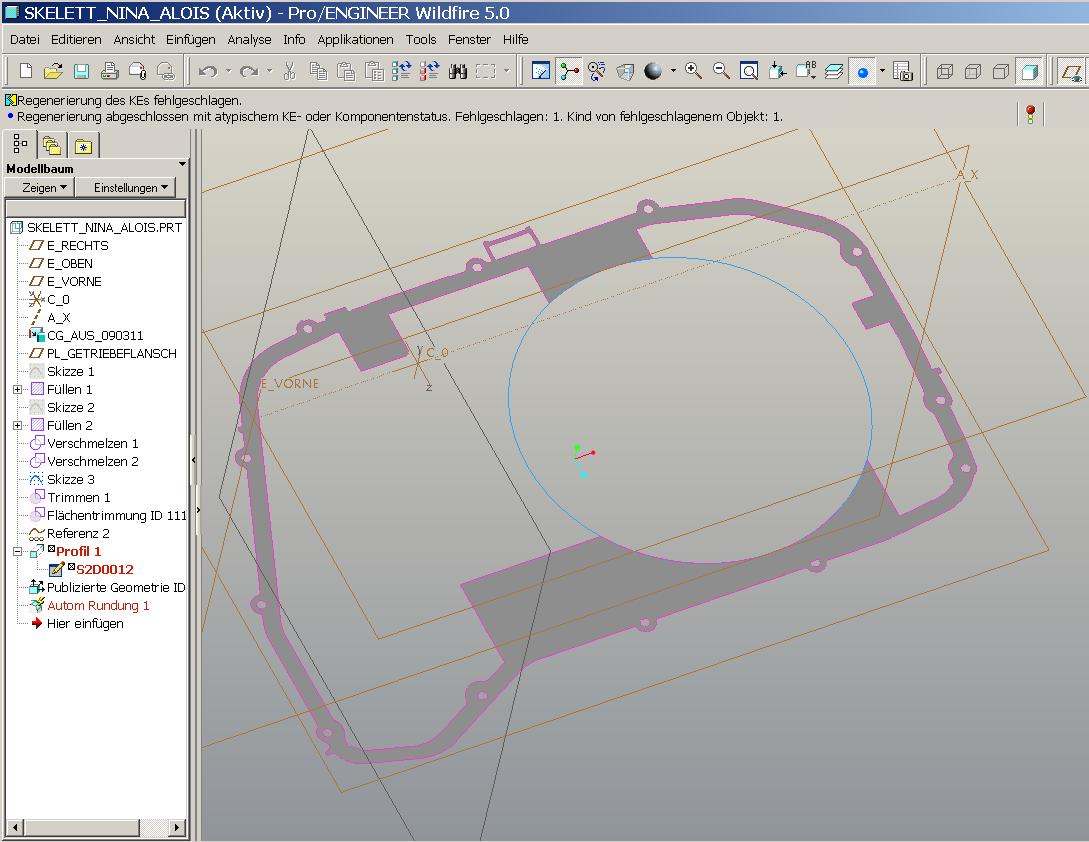The width and height of the screenshot is (1089, 842).
Task: Click the undo arrow icon
Action: (208, 71)
